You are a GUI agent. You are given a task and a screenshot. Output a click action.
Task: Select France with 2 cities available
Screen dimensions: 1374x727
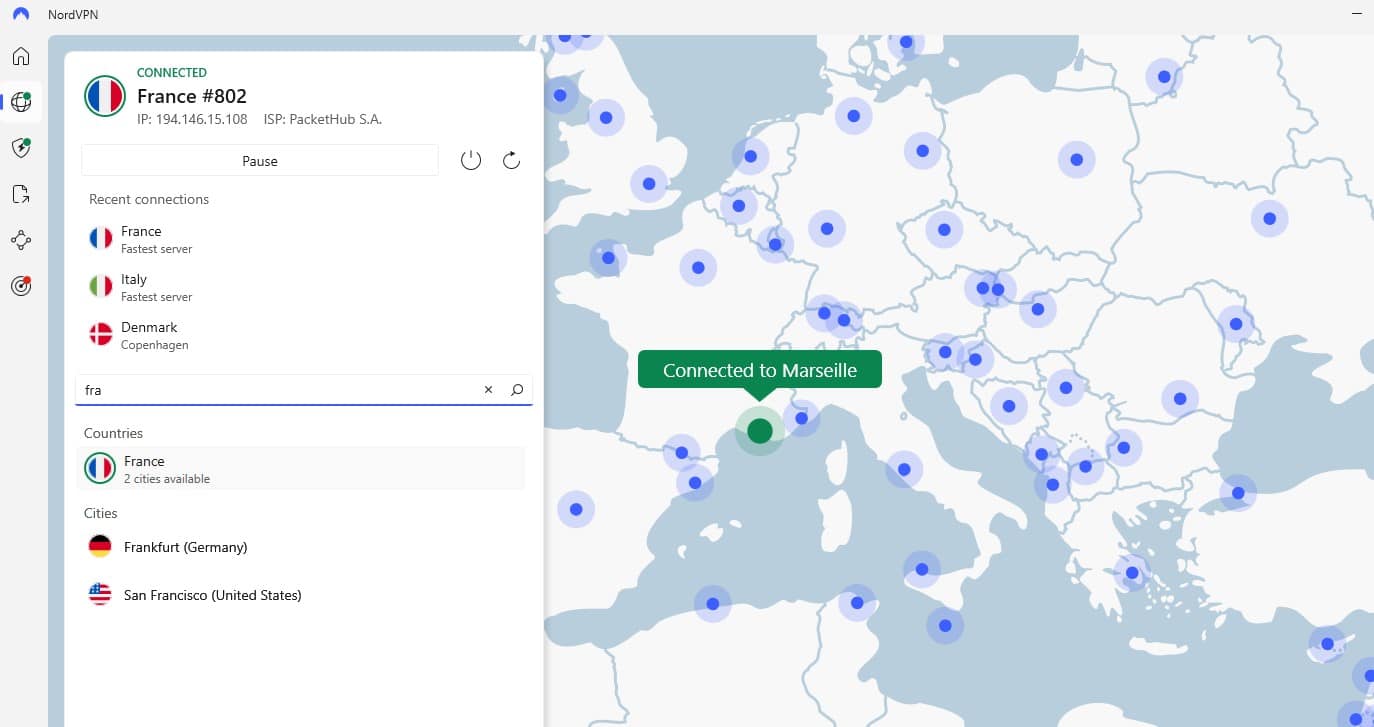coord(300,468)
